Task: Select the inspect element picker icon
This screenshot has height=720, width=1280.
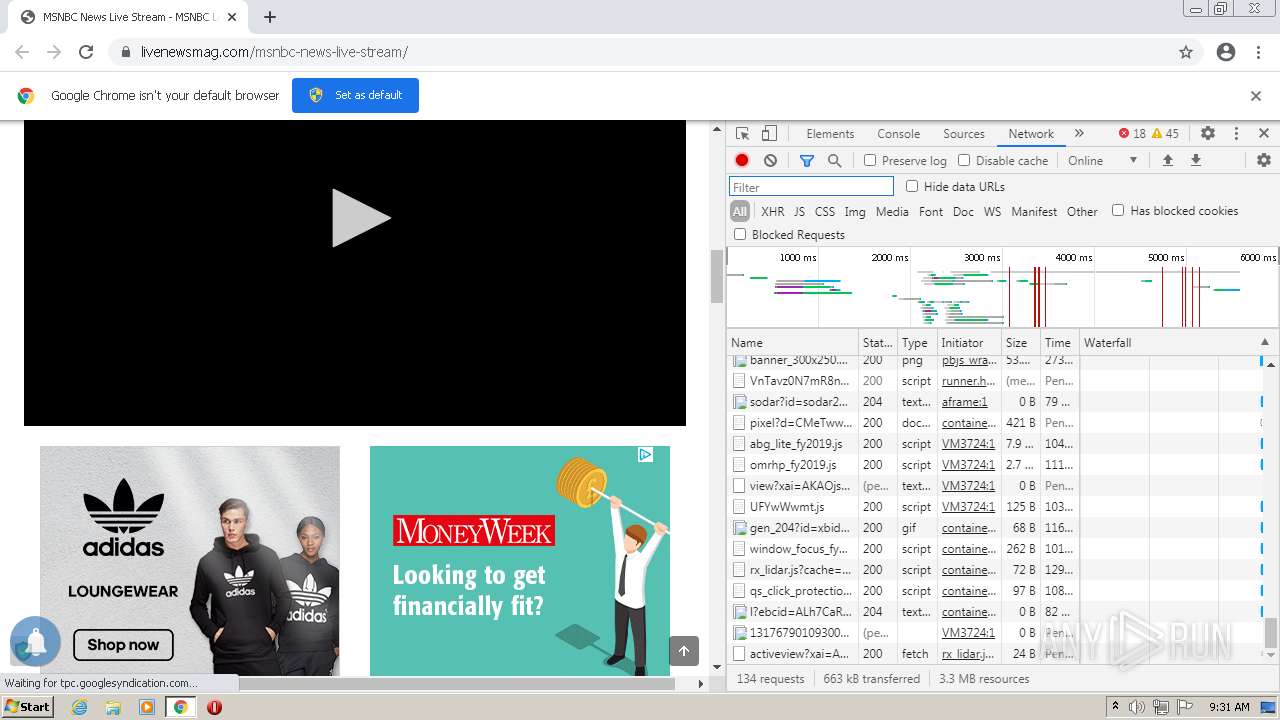Action: (742, 133)
